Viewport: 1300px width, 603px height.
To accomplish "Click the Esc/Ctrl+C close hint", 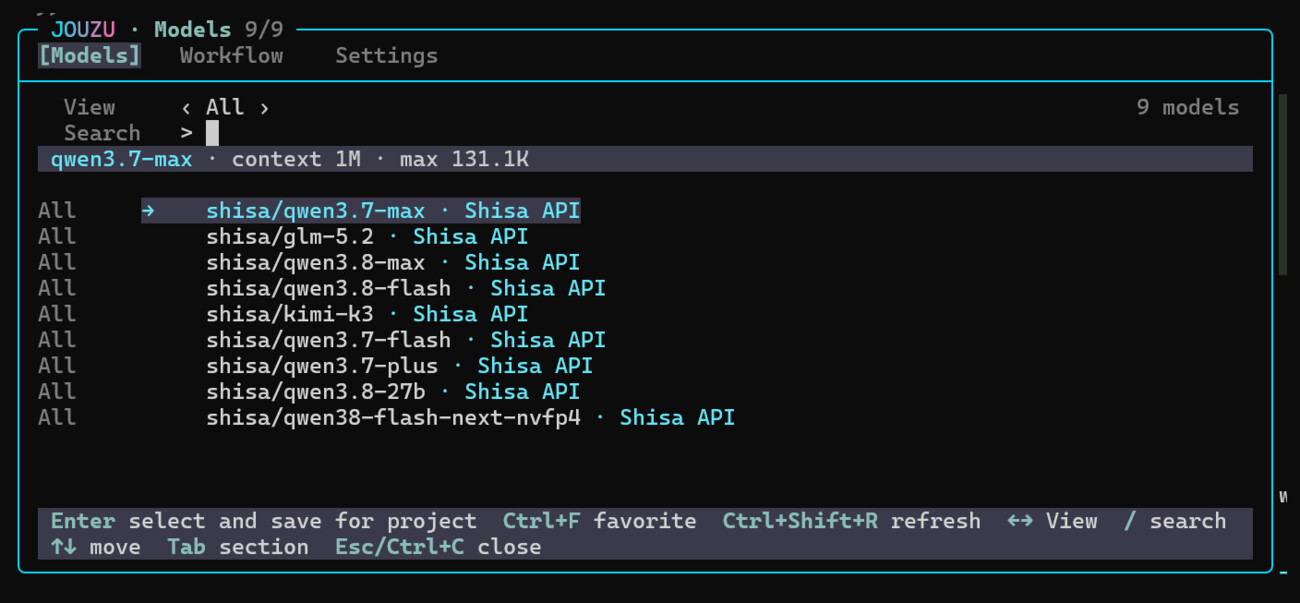I will pyautogui.click(x=438, y=547).
